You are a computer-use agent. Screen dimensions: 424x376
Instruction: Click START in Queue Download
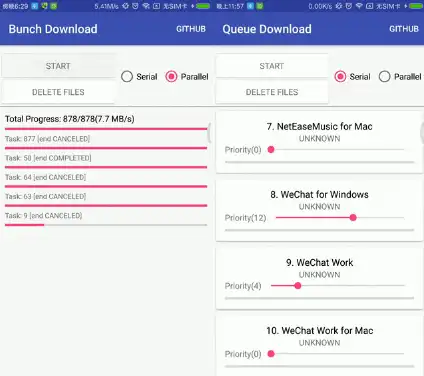272,66
